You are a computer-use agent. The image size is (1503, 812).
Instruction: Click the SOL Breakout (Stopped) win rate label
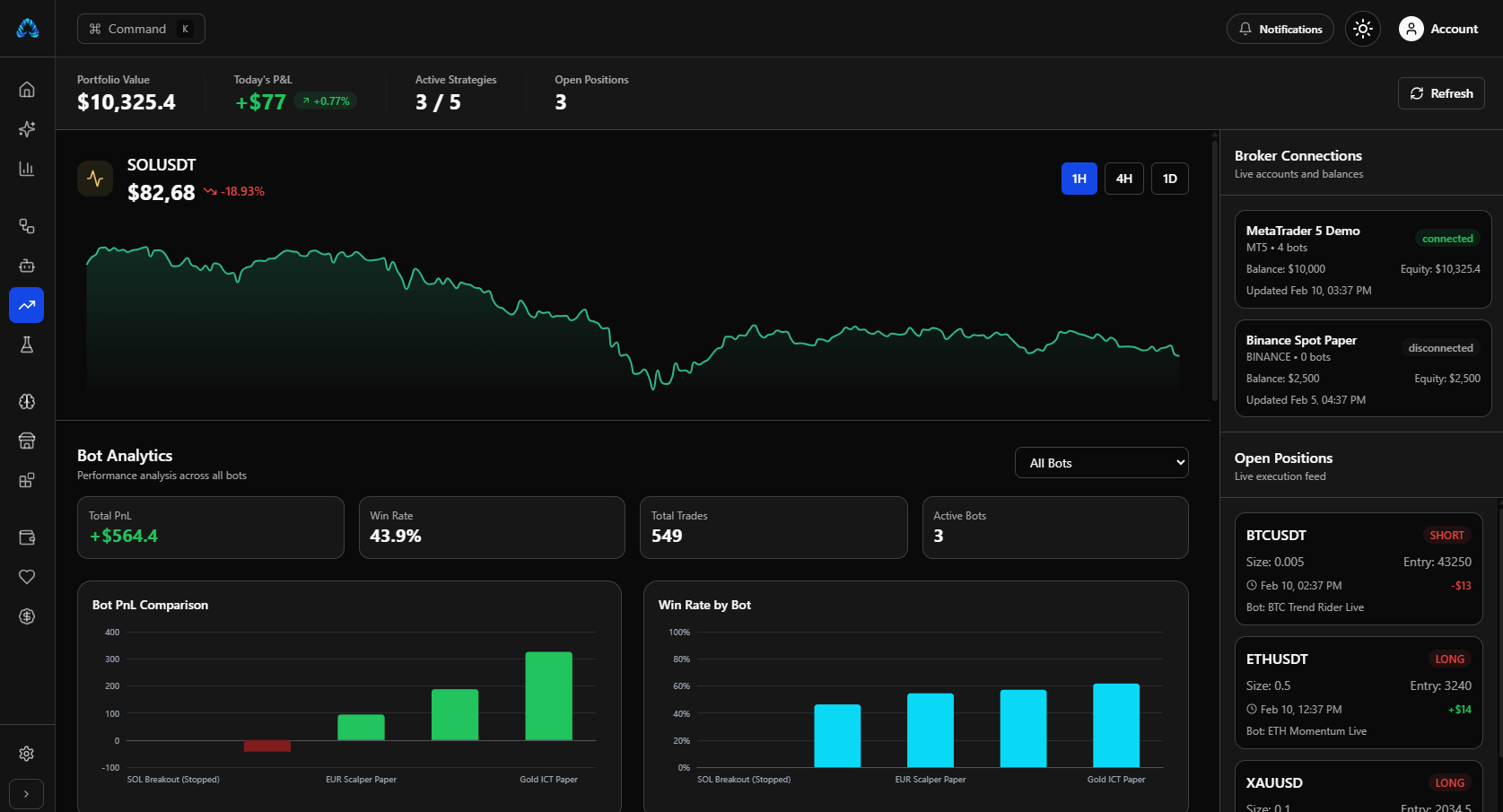[x=744, y=780]
